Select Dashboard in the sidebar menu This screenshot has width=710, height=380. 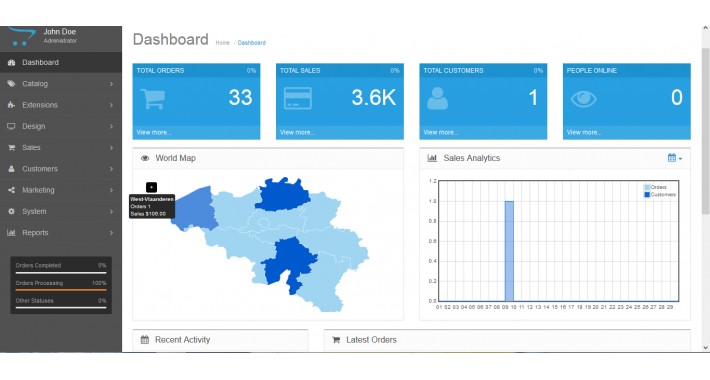(61, 63)
